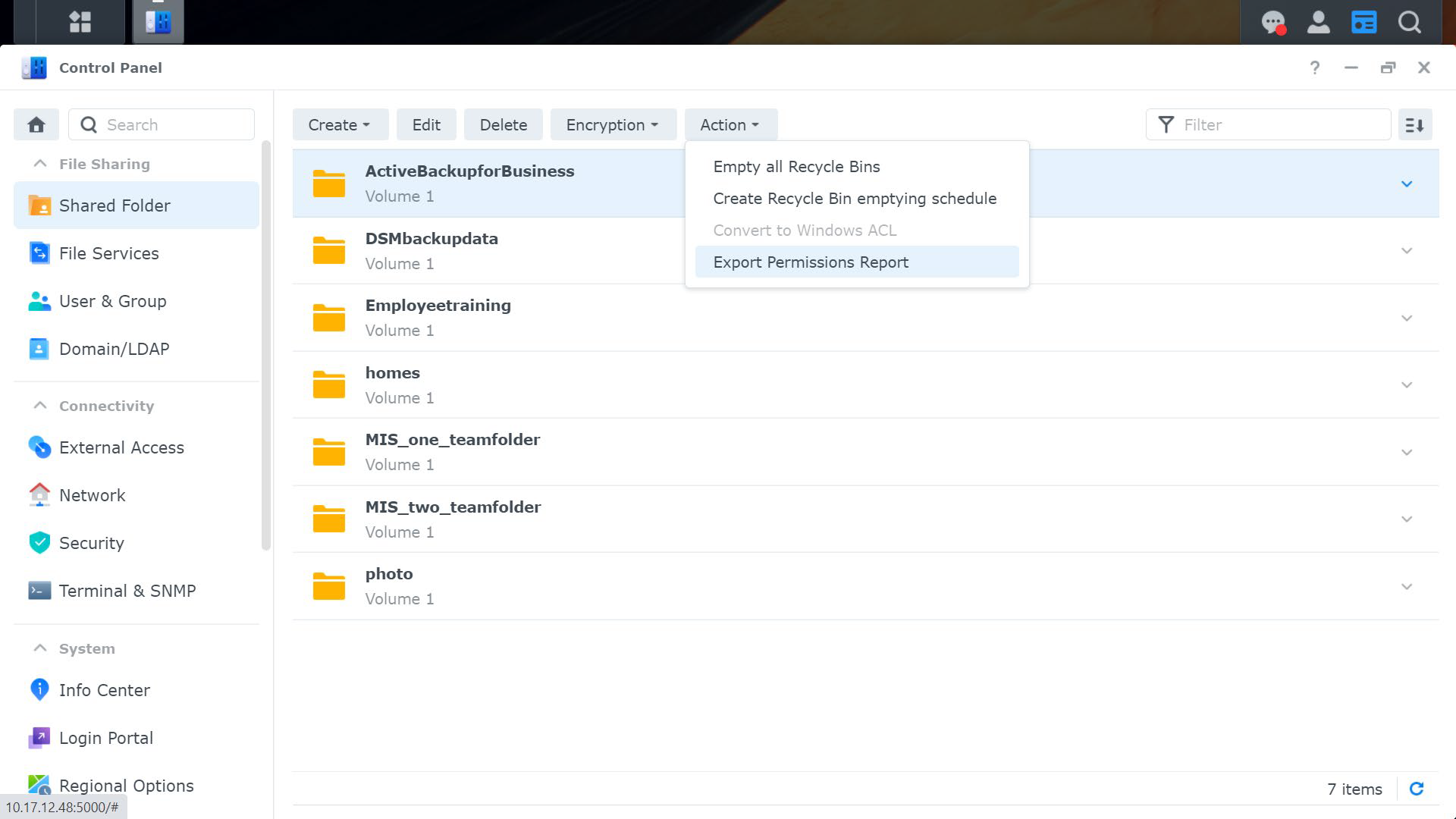The width and height of the screenshot is (1456, 819).
Task: Click the notifications chat bubble icon
Action: tap(1272, 21)
